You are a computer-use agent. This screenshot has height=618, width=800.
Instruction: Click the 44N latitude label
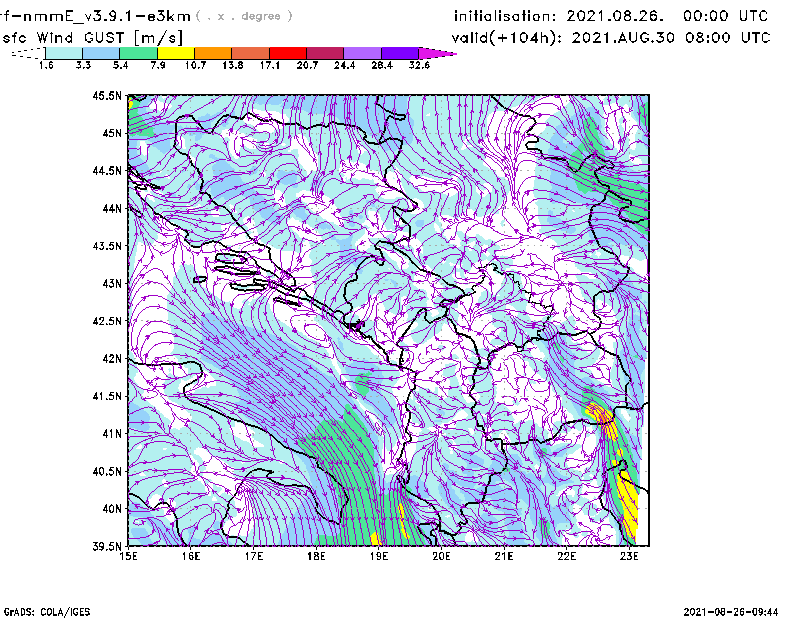coord(112,208)
